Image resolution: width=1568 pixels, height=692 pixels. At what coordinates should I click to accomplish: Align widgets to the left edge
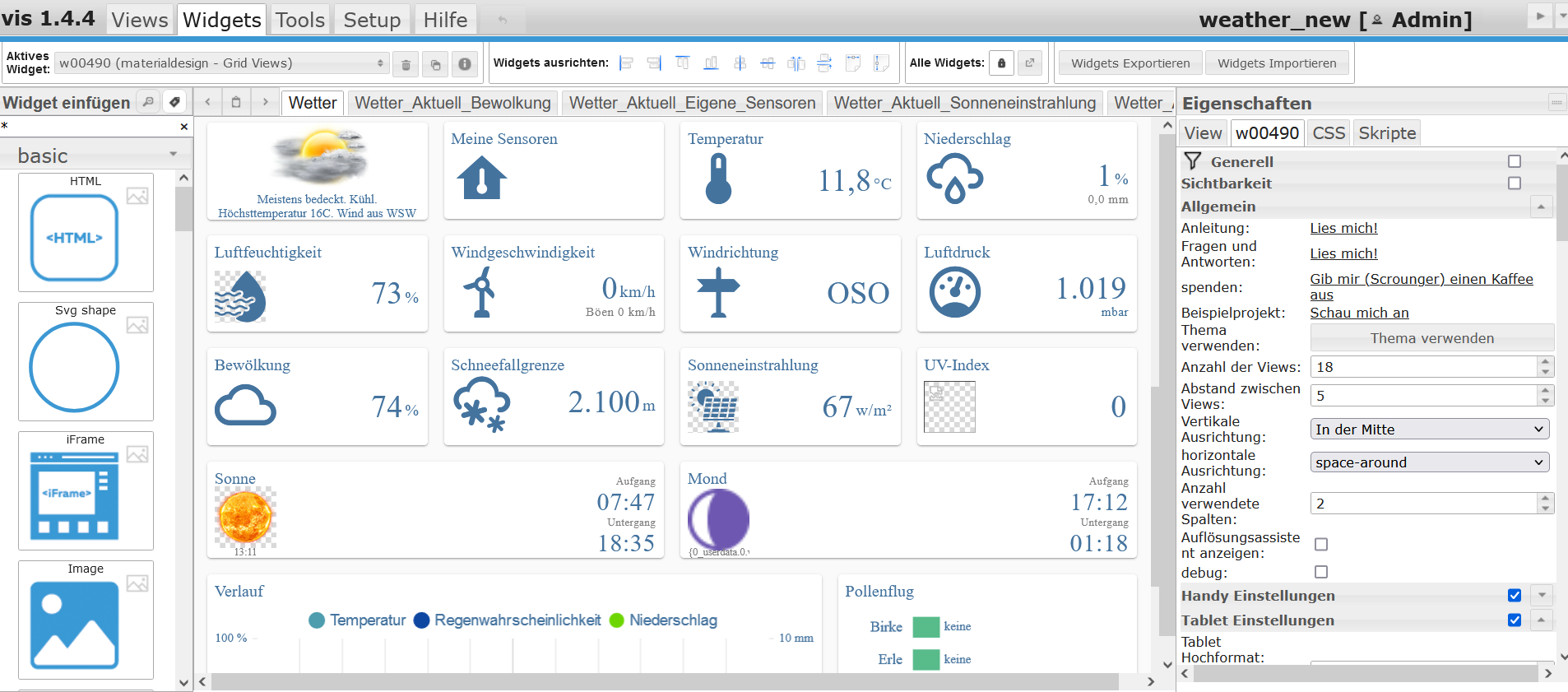point(626,63)
